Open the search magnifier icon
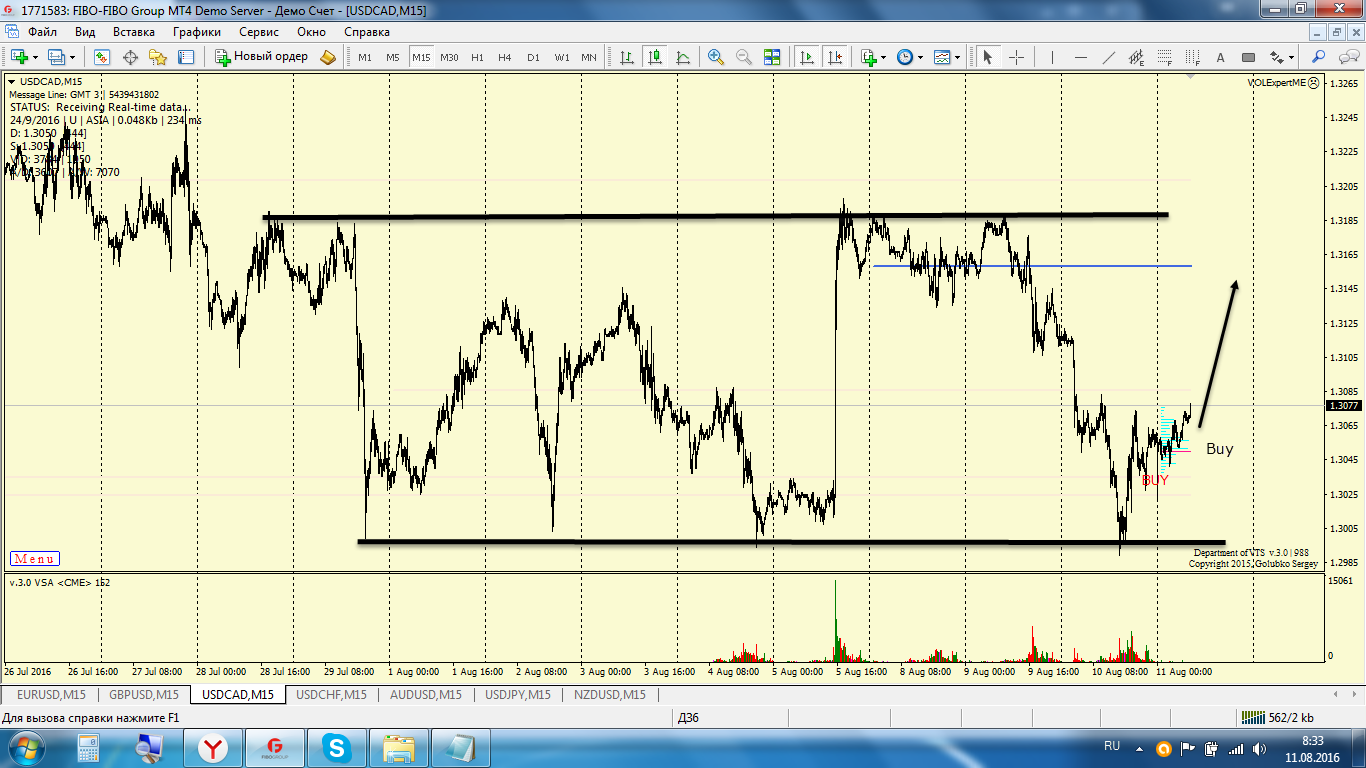The image size is (1366, 768). [1318, 57]
